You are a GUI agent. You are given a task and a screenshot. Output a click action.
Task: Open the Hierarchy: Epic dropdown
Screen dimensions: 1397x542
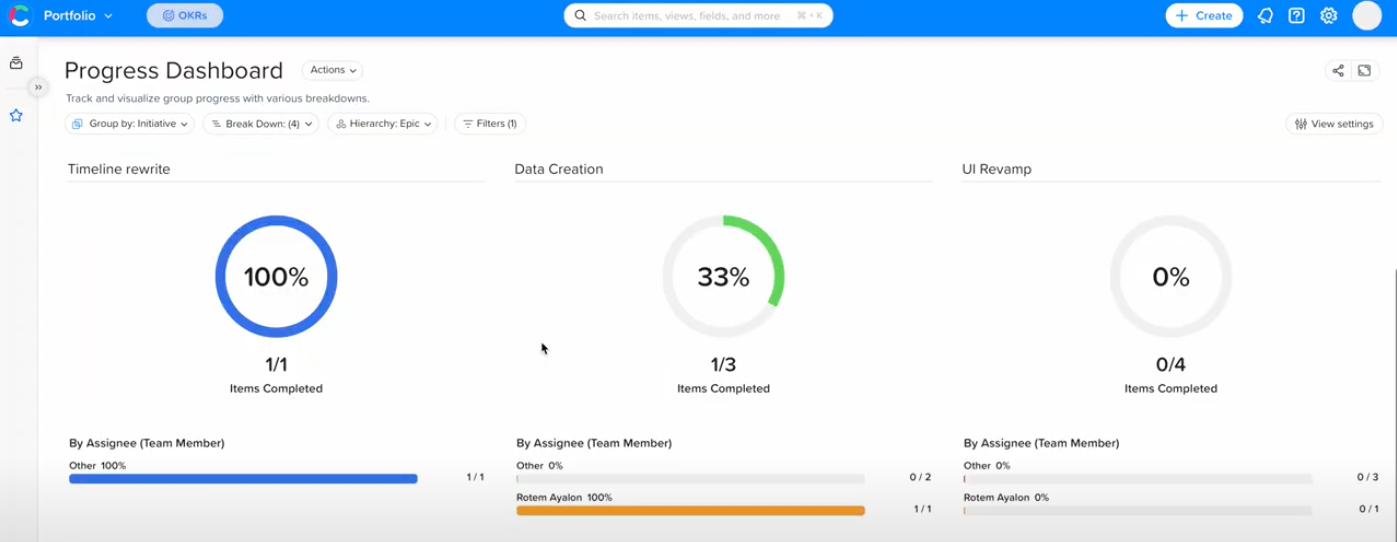(x=382, y=124)
